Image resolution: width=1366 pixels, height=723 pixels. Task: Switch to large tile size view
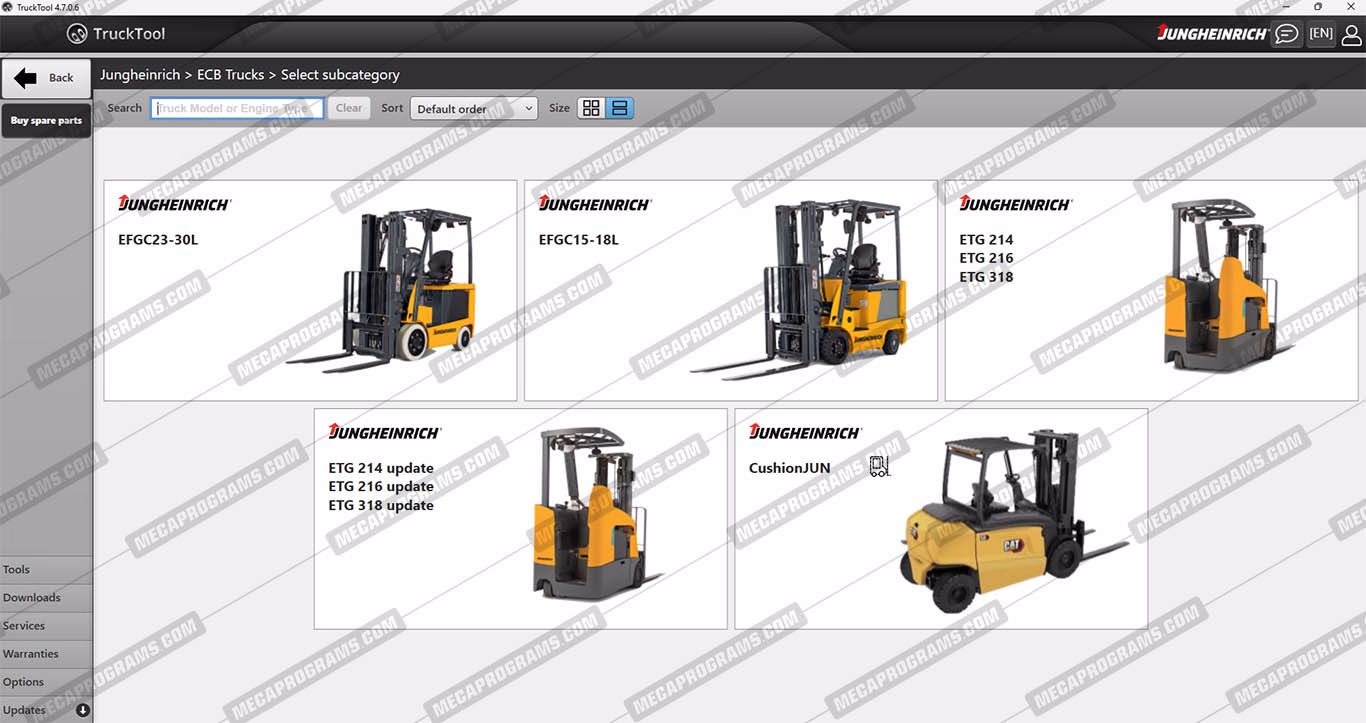[620, 108]
